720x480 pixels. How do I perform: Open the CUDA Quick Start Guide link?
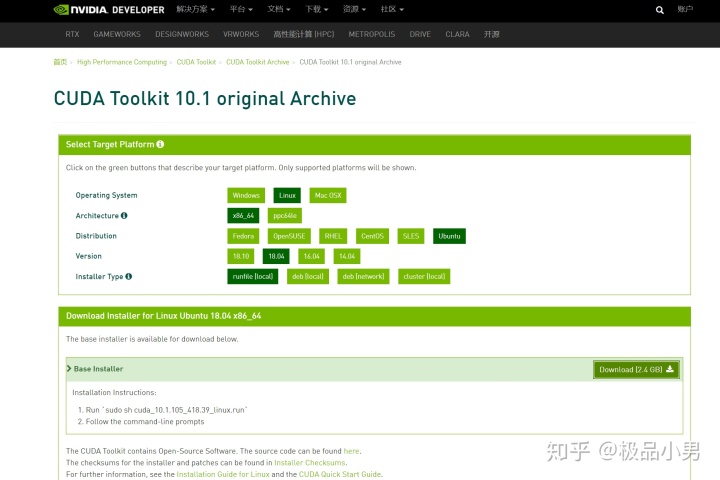[x=340, y=474]
